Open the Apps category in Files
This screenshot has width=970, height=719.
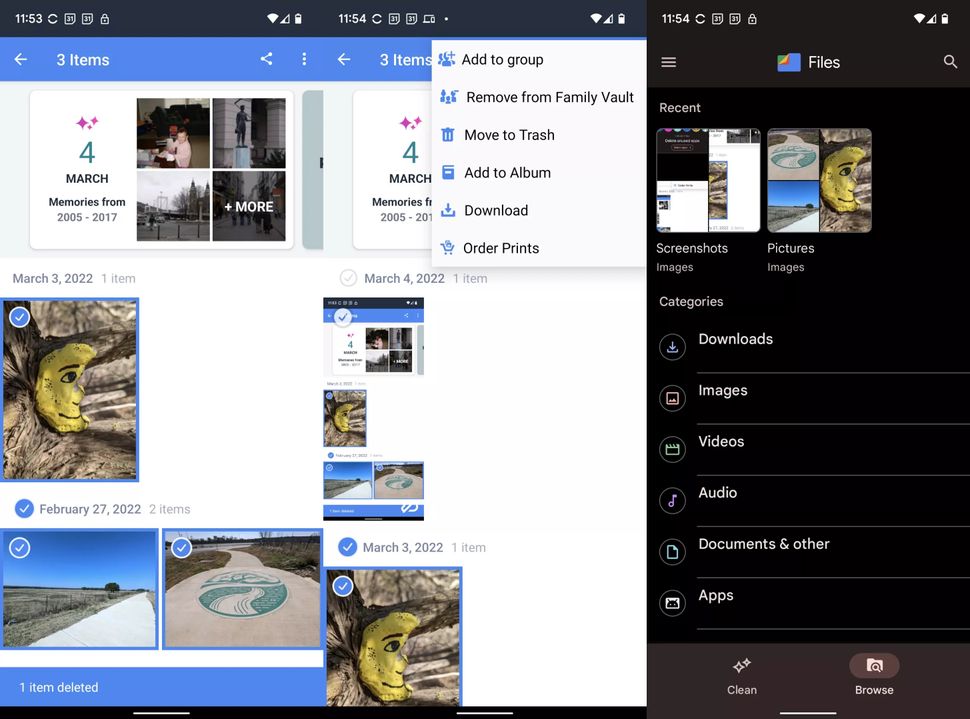click(715, 595)
